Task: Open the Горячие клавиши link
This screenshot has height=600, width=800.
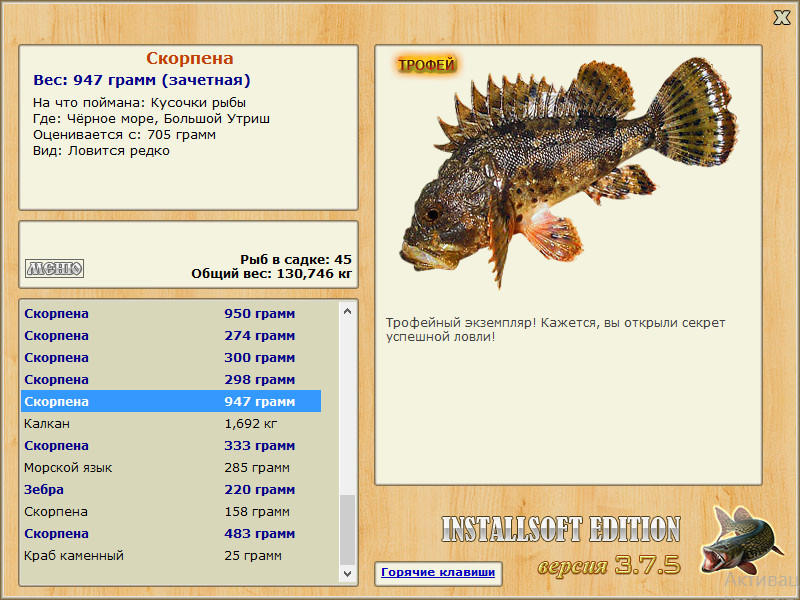Action: 438,572
